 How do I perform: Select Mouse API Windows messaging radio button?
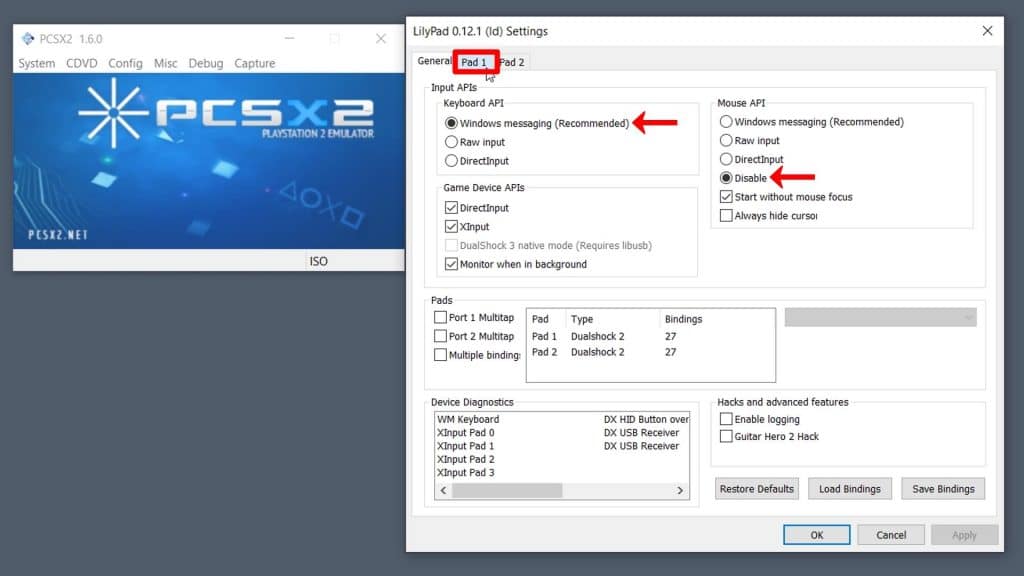click(x=726, y=121)
